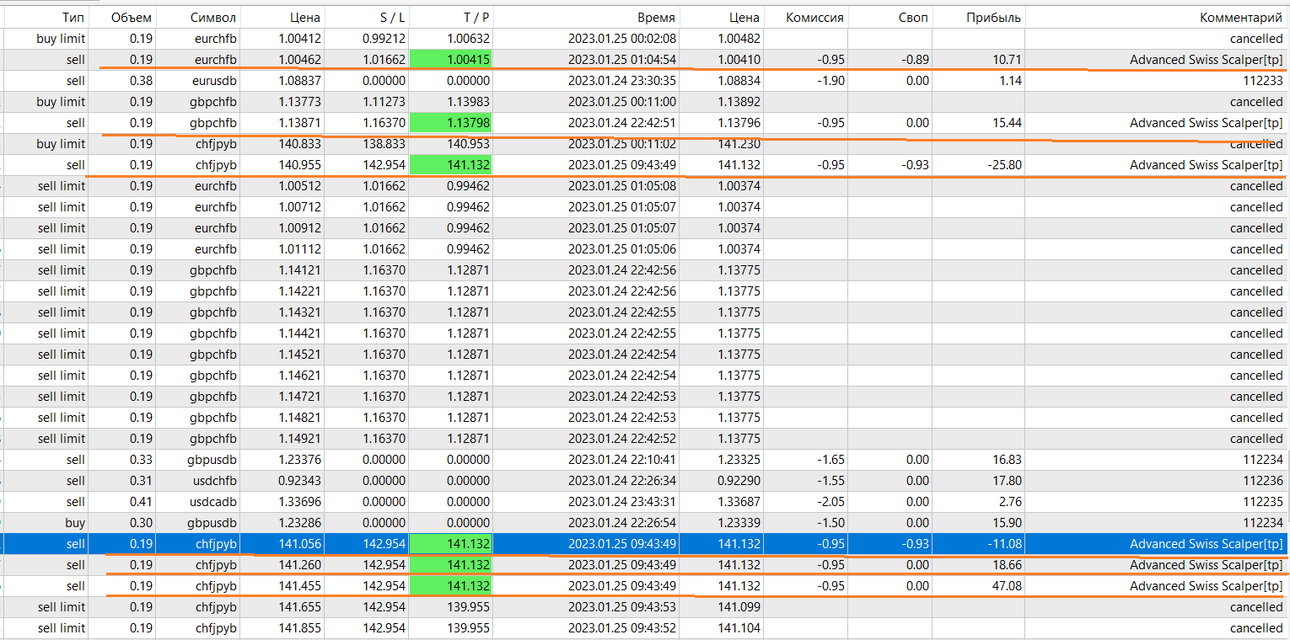
Task: Click the price 1.00412
Action: pos(298,39)
